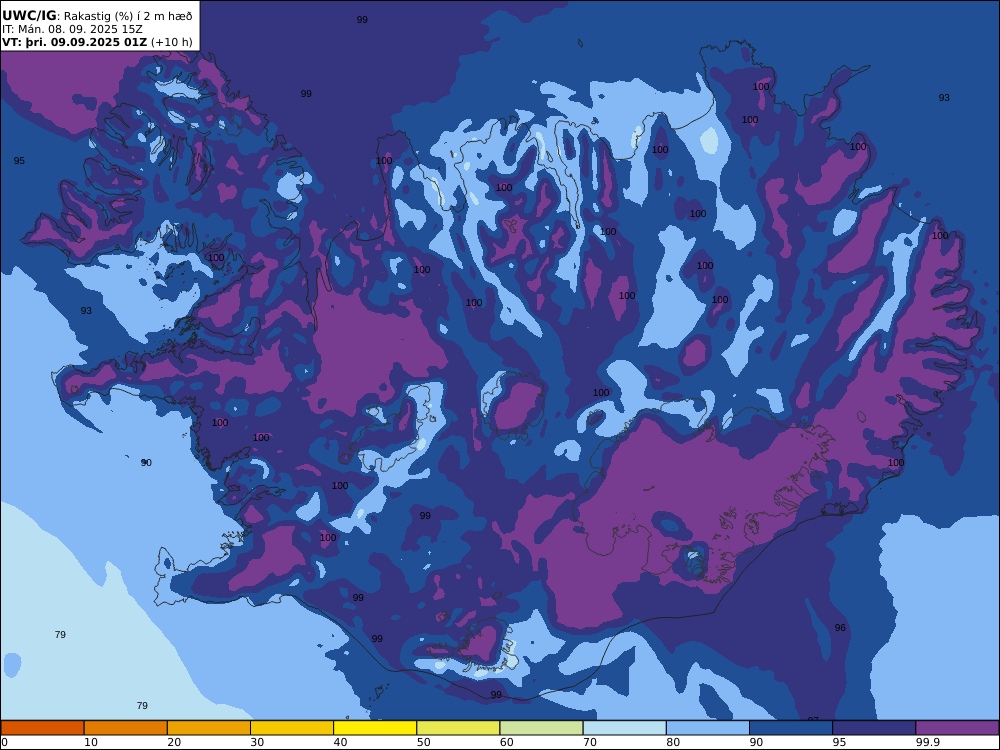Select the orange 10–20 legend swatch
The height and width of the screenshot is (750, 1000).
pos(126,728)
